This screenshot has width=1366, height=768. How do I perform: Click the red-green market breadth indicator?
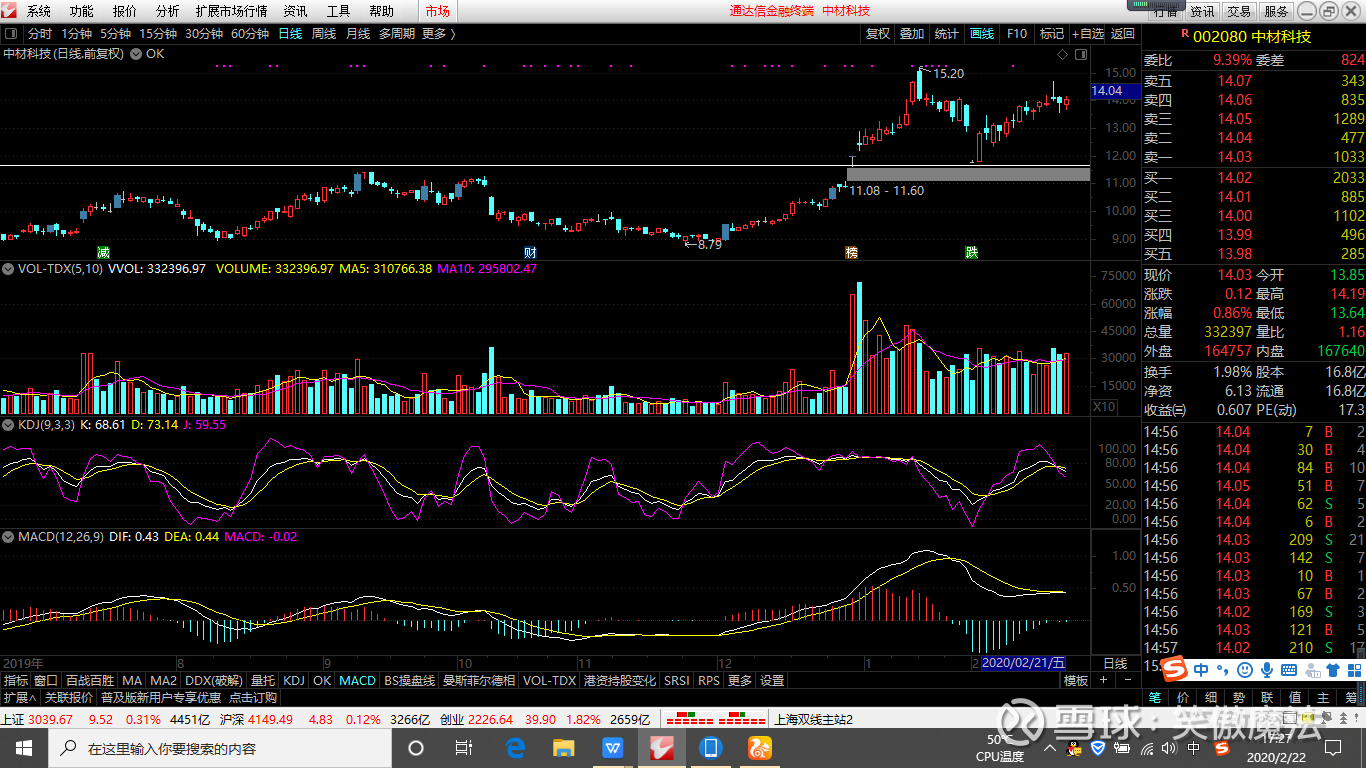pyautogui.click(x=716, y=719)
